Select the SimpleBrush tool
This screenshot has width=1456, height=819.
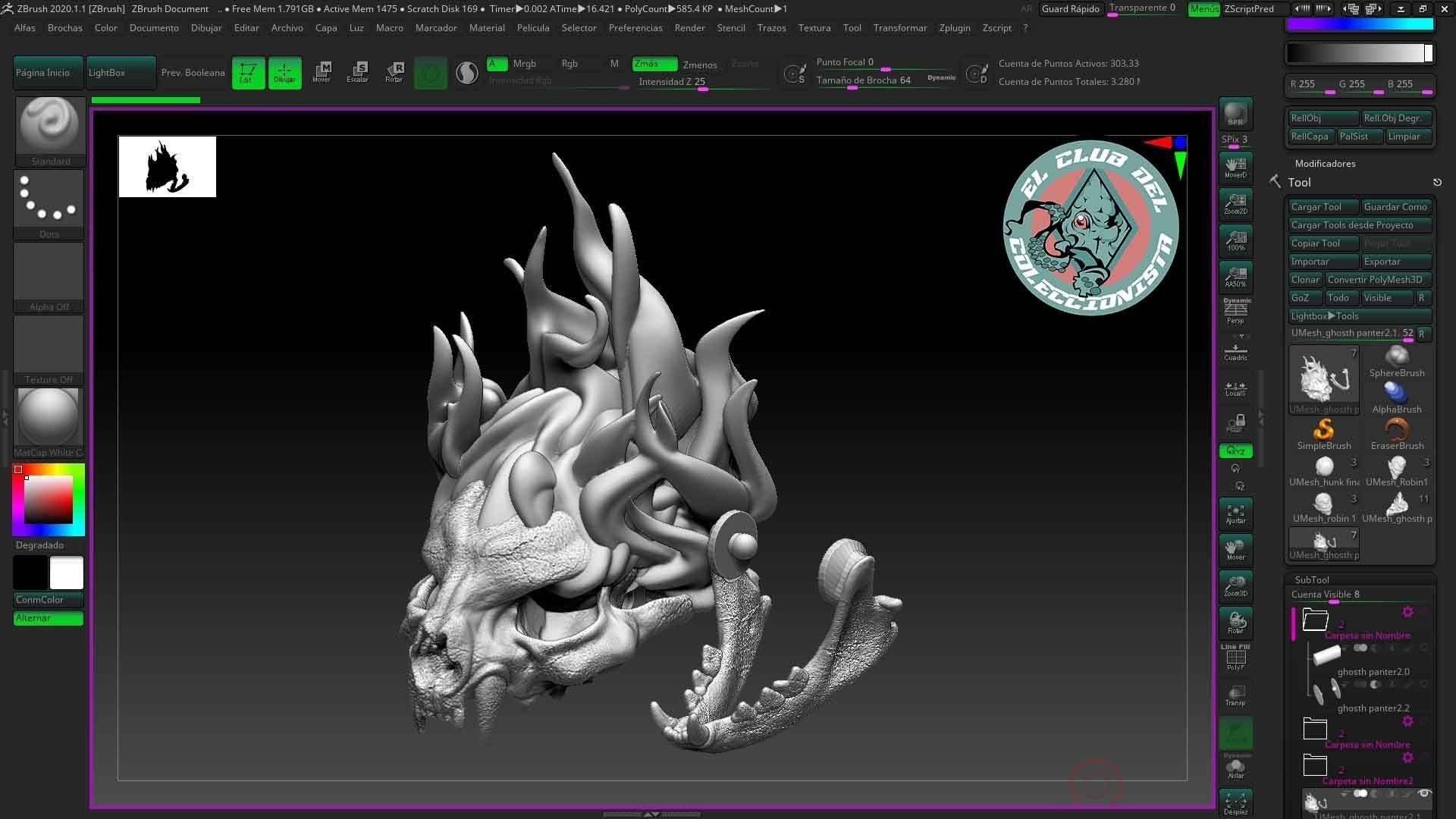click(1323, 435)
